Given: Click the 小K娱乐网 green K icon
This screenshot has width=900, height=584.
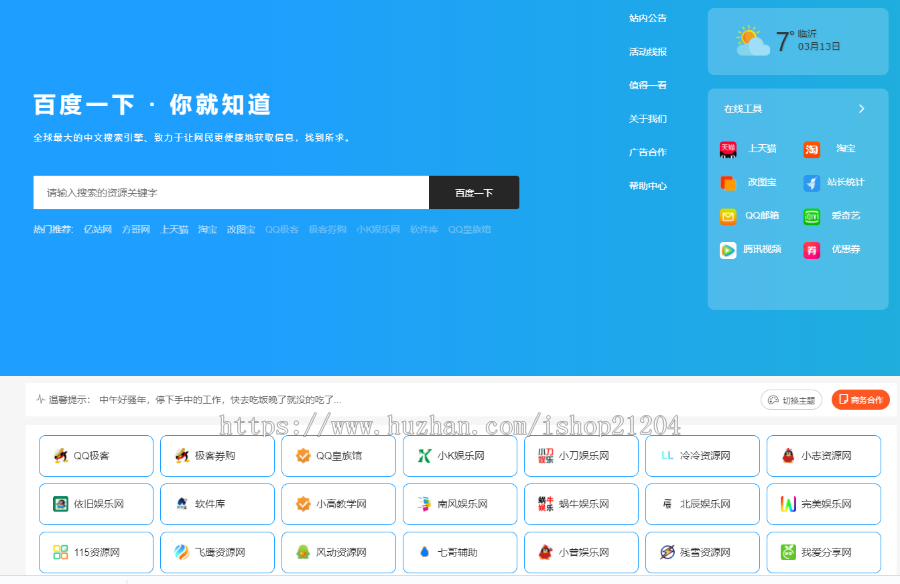Looking at the screenshot, I should pyautogui.click(x=424, y=456).
